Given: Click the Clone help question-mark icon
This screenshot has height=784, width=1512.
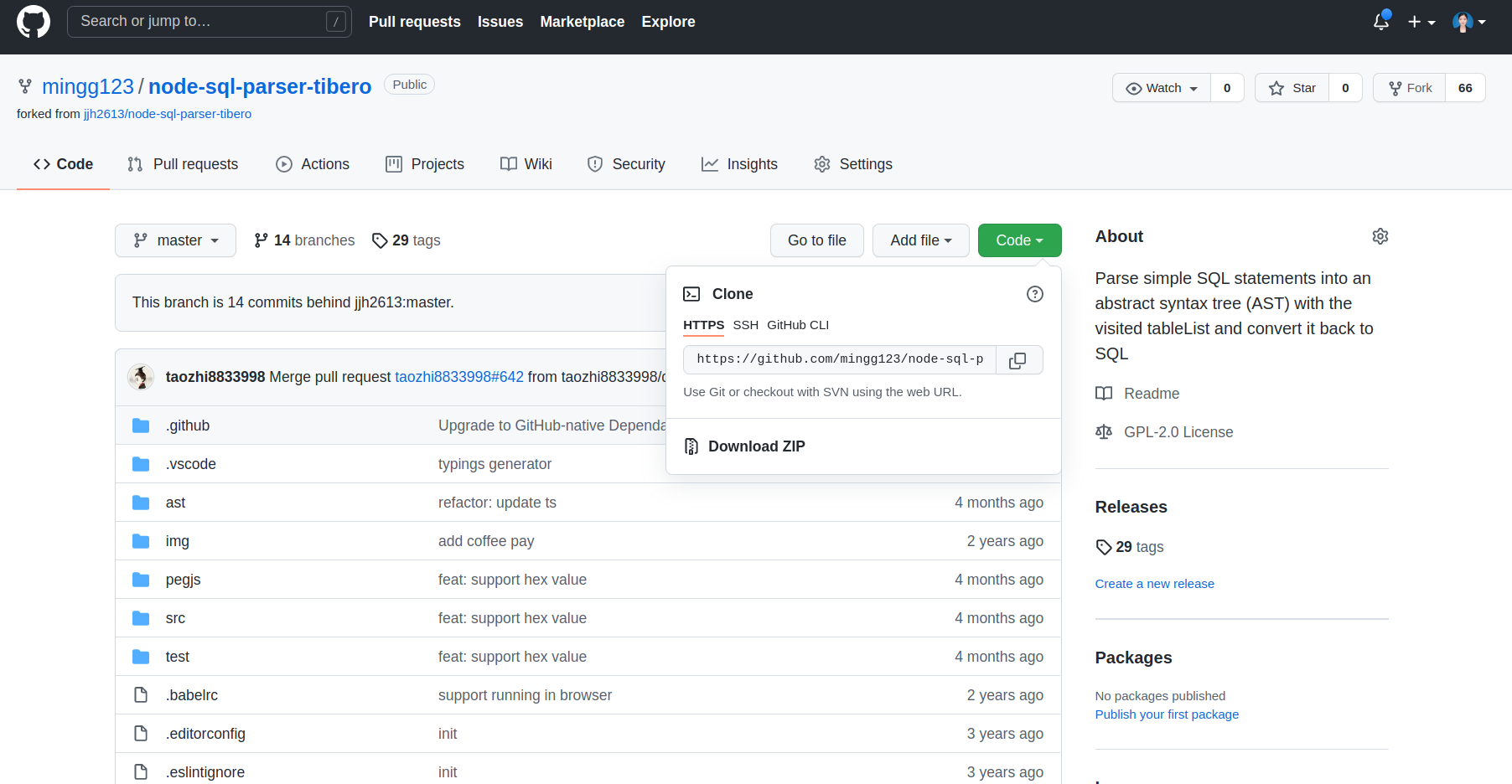Looking at the screenshot, I should click(x=1035, y=294).
